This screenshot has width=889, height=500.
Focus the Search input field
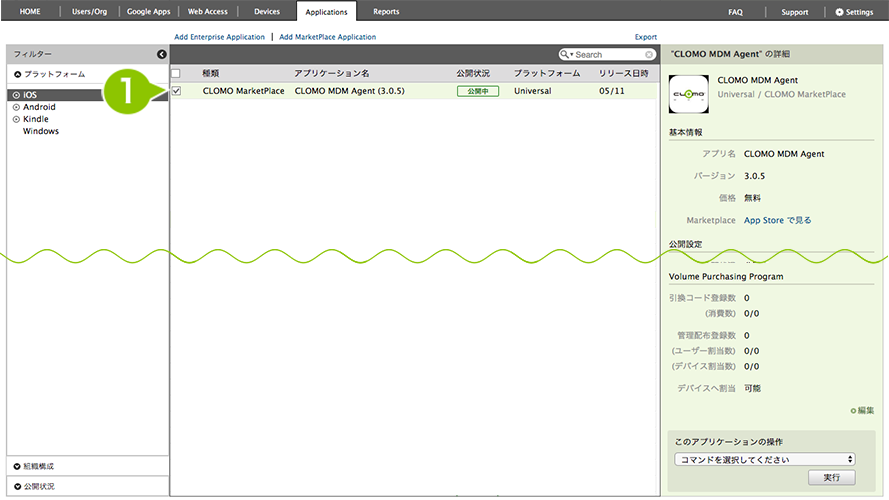(609, 54)
